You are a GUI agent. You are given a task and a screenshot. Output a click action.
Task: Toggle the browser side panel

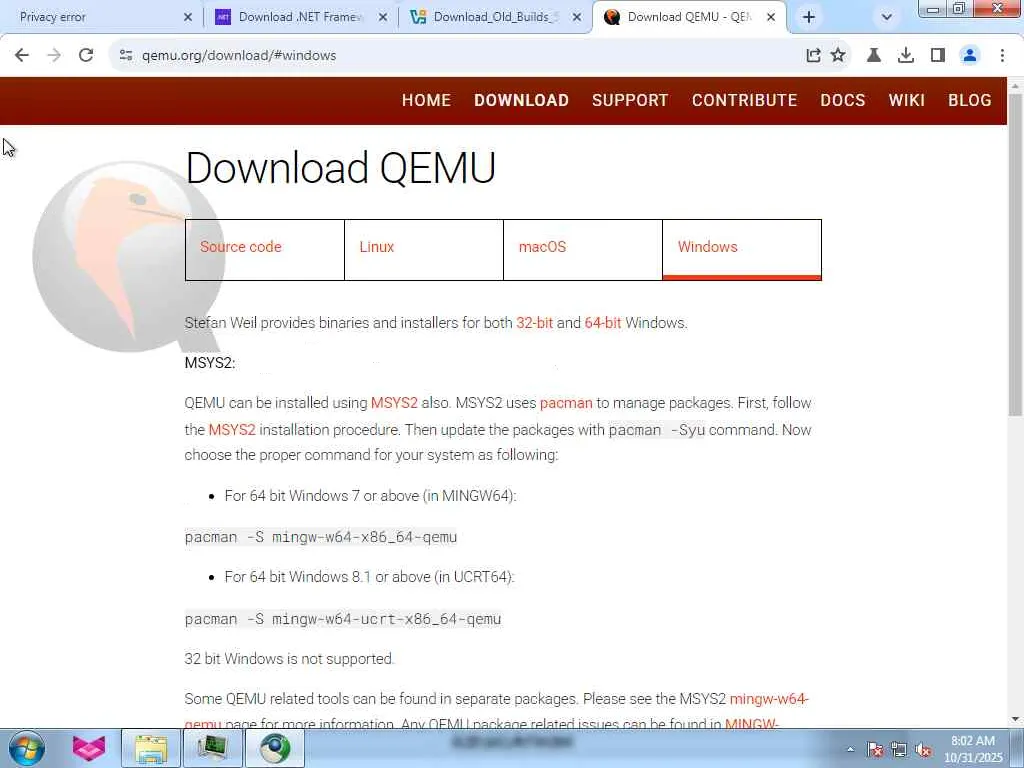tap(938, 56)
